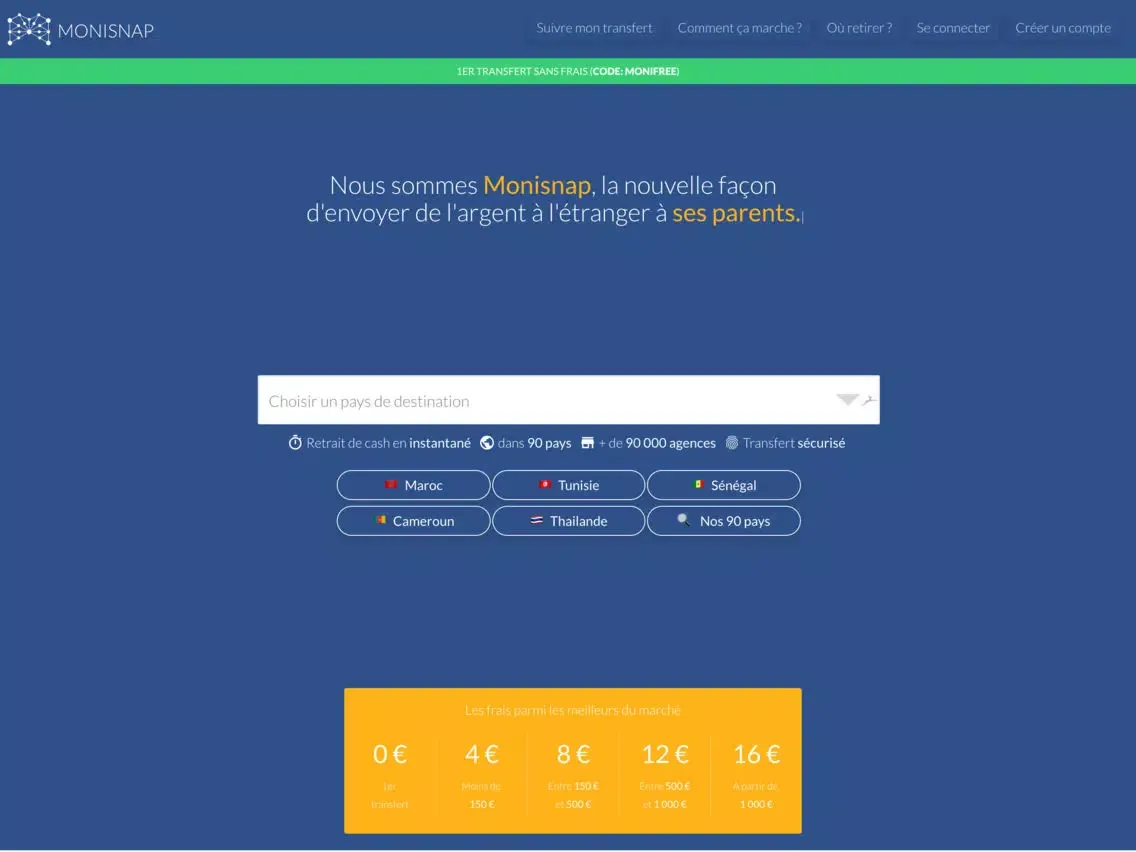Click the orange words ses parents.
Viewport: 1136px width, 852px height.
click(x=736, y=213)
